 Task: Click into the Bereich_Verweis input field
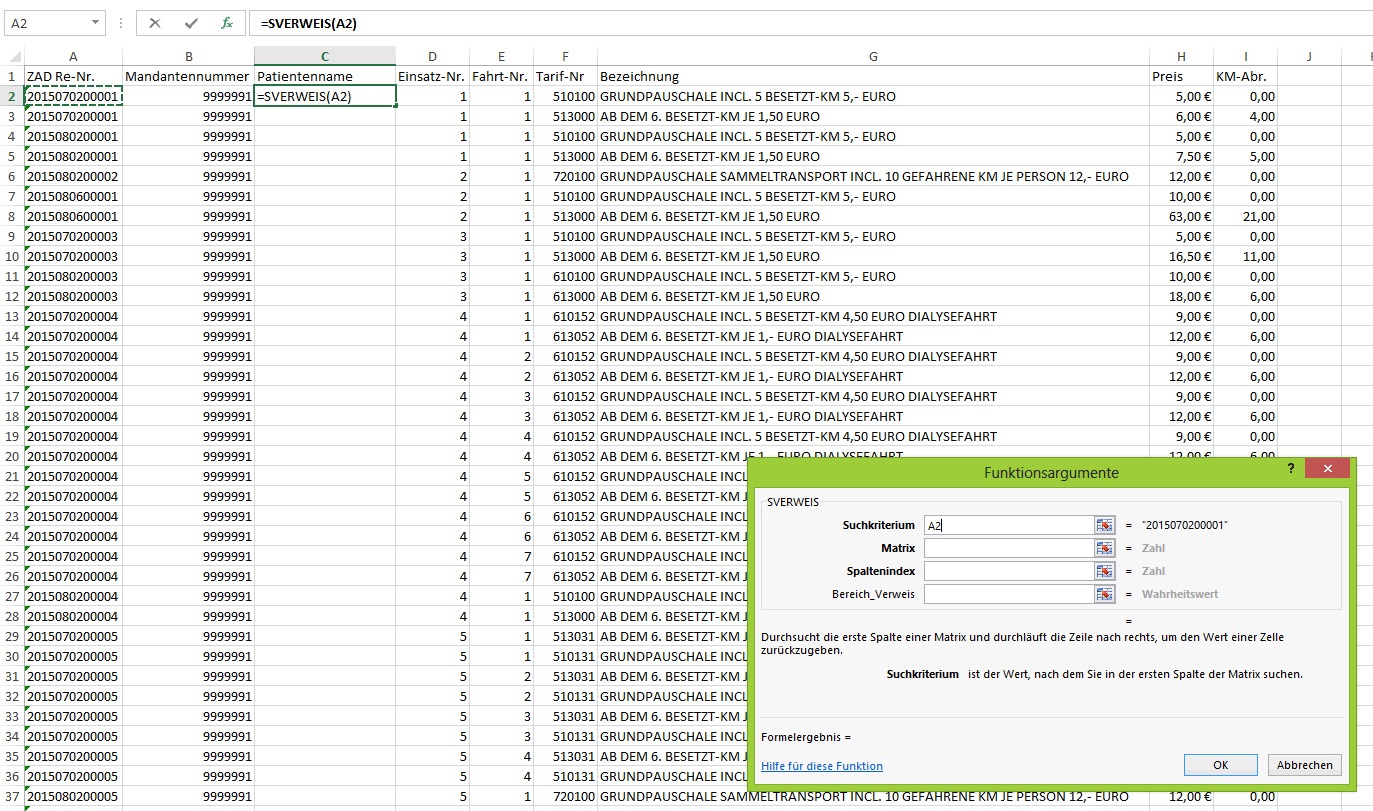[x=1008, y=594]
